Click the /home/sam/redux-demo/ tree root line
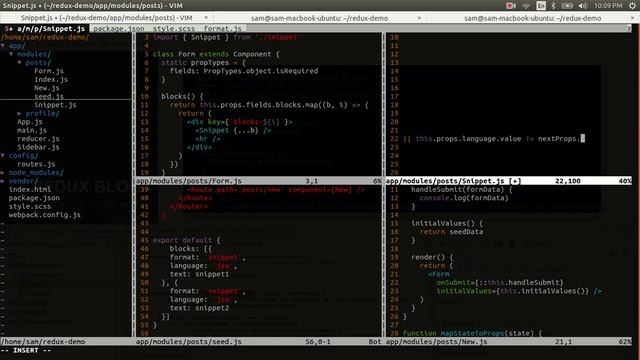Screen dimensions: 640x360 pyautogui.click(x=45, y=37)
